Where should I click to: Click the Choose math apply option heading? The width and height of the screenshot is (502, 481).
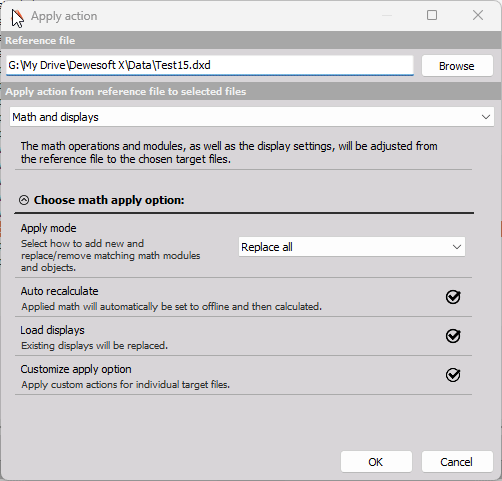[109, 200]
